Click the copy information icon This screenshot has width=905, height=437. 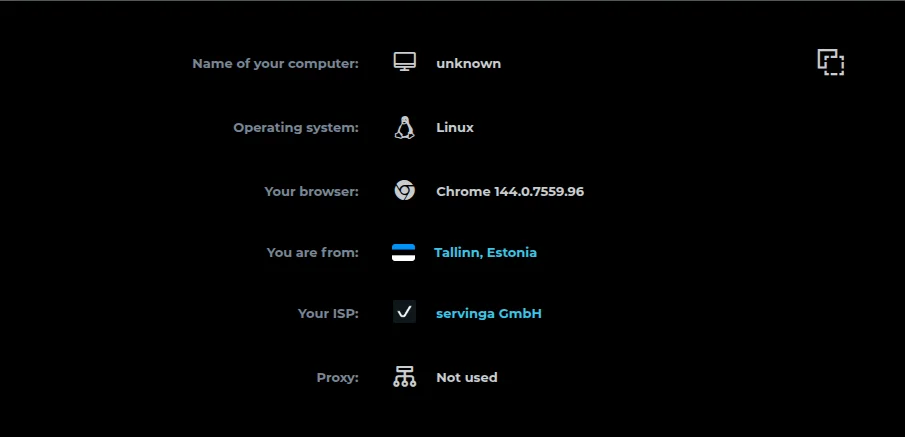pyautogui.click(x=830, y=62)
